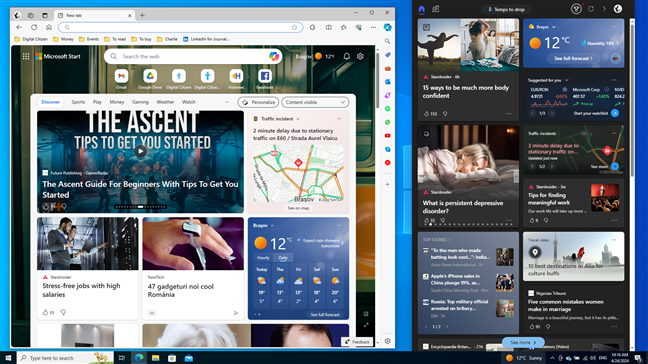Open the Copilot icon in Edge toolbar
Image resolution: width=648 pixels, height=364 pixels.
[x=387, y=27]
